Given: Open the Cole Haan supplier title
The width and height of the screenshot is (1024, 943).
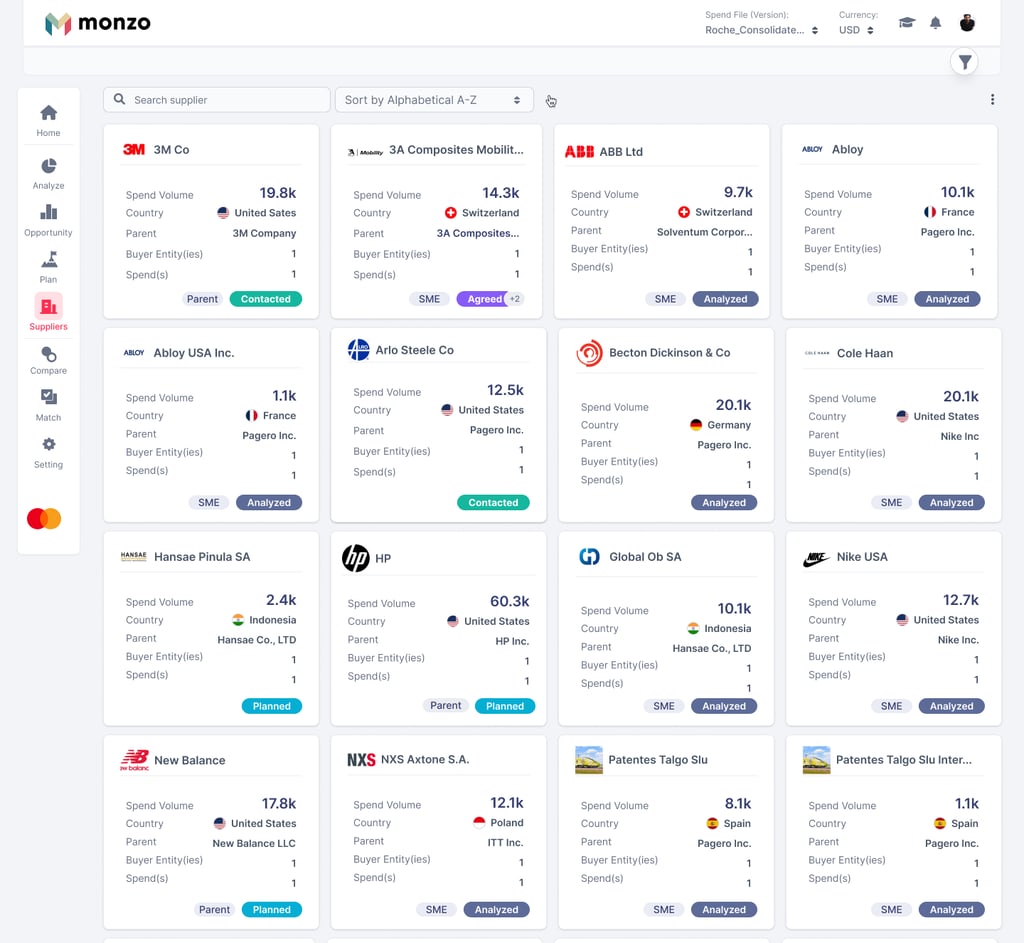Looking at the screenshot, I should click(865, 353).
